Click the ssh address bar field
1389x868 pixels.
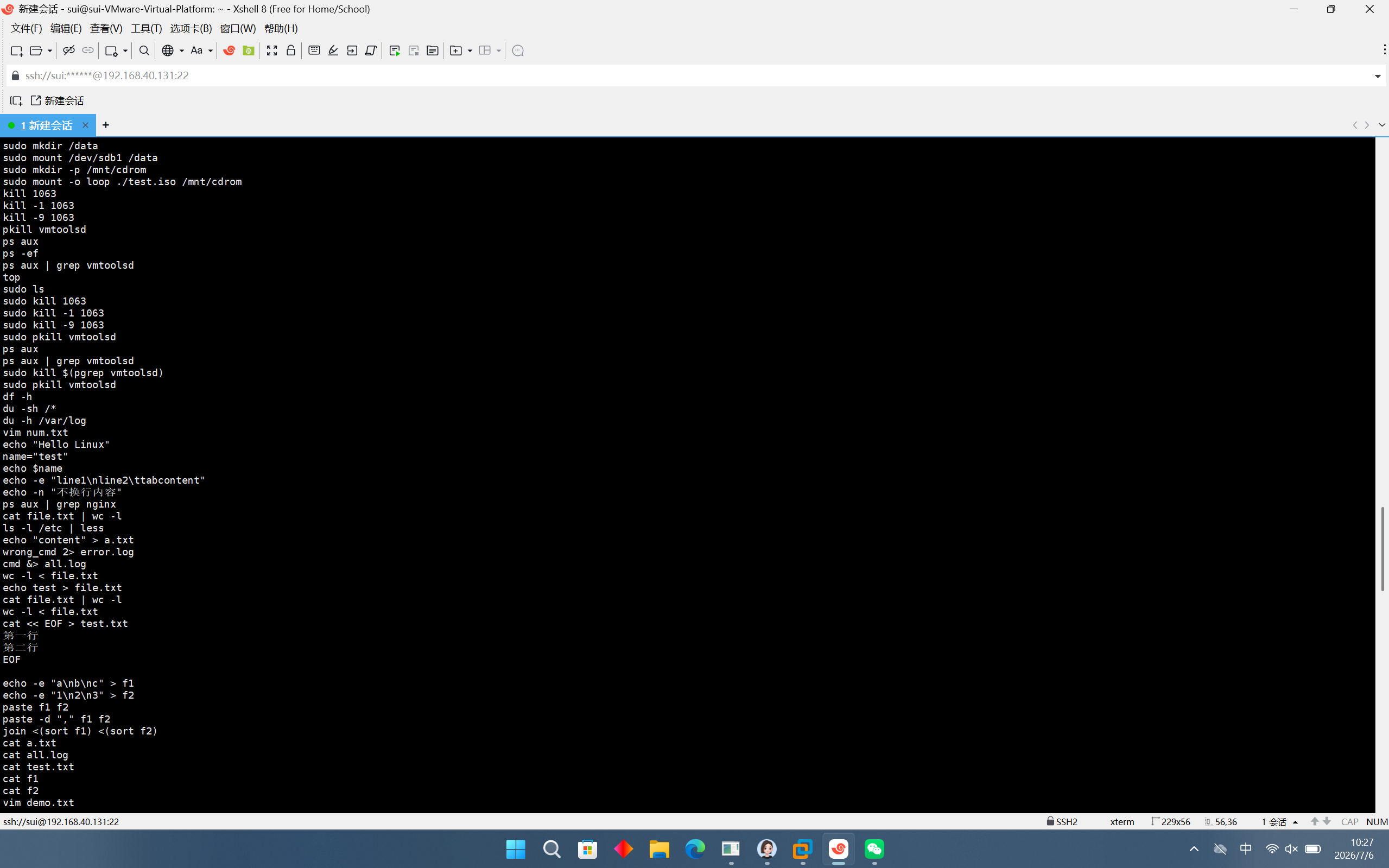(x=696, y=76)
